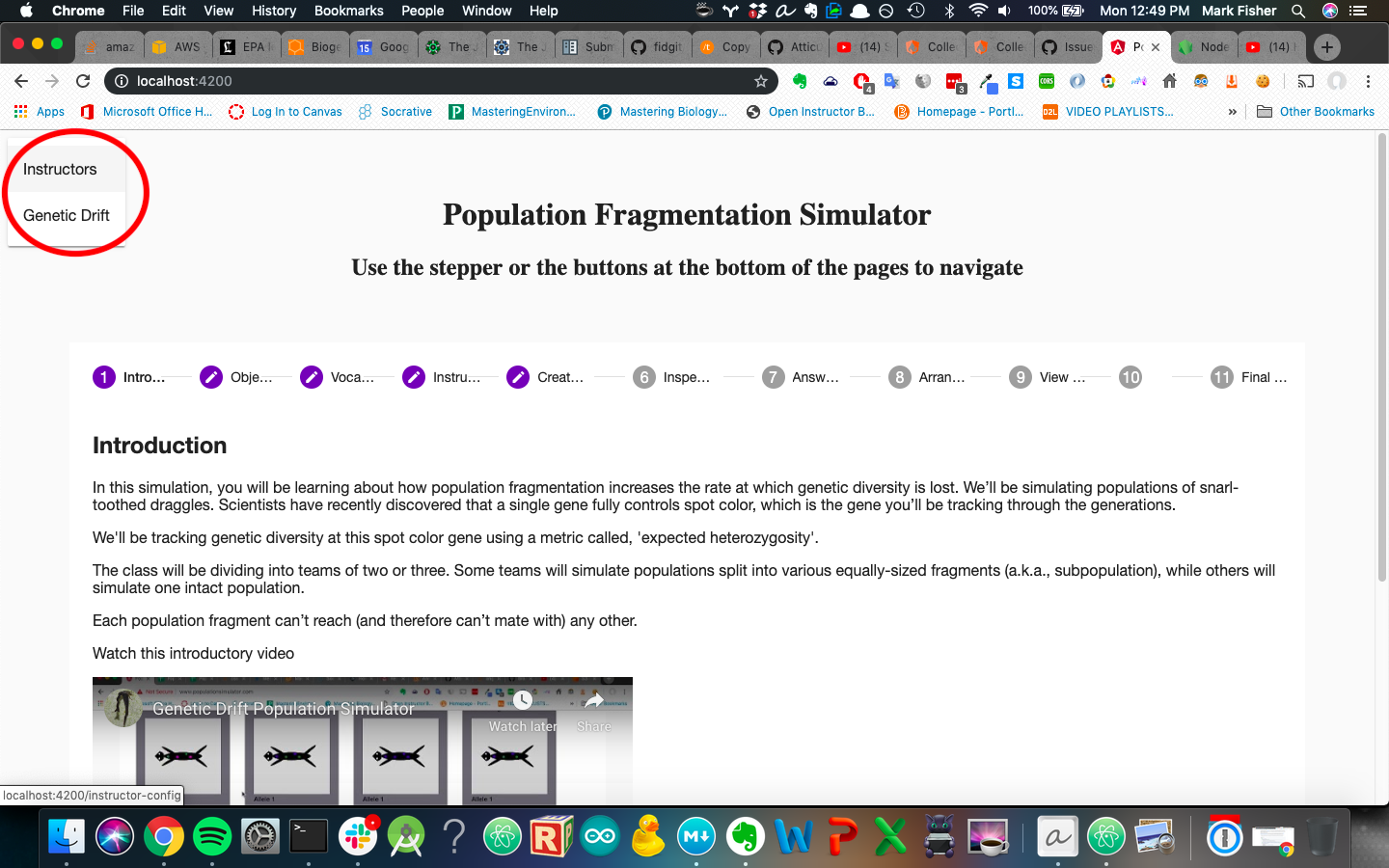Switch to the fidgit GitHub tab
Image resolution: width=1389 pixels, height=868 pixels.
[658, 46]
